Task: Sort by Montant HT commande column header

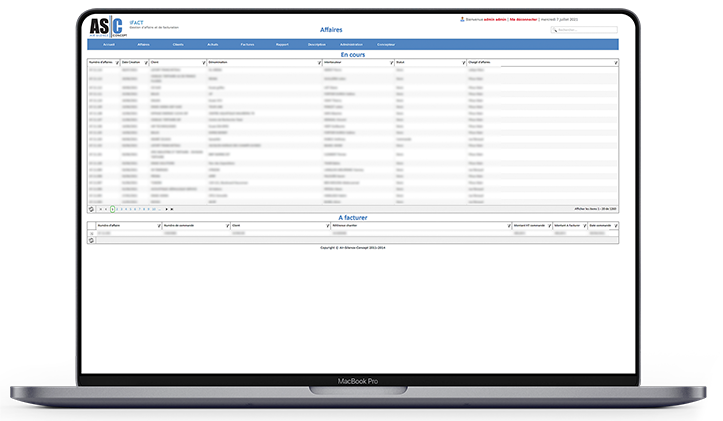Action: (x=529, y=225)
